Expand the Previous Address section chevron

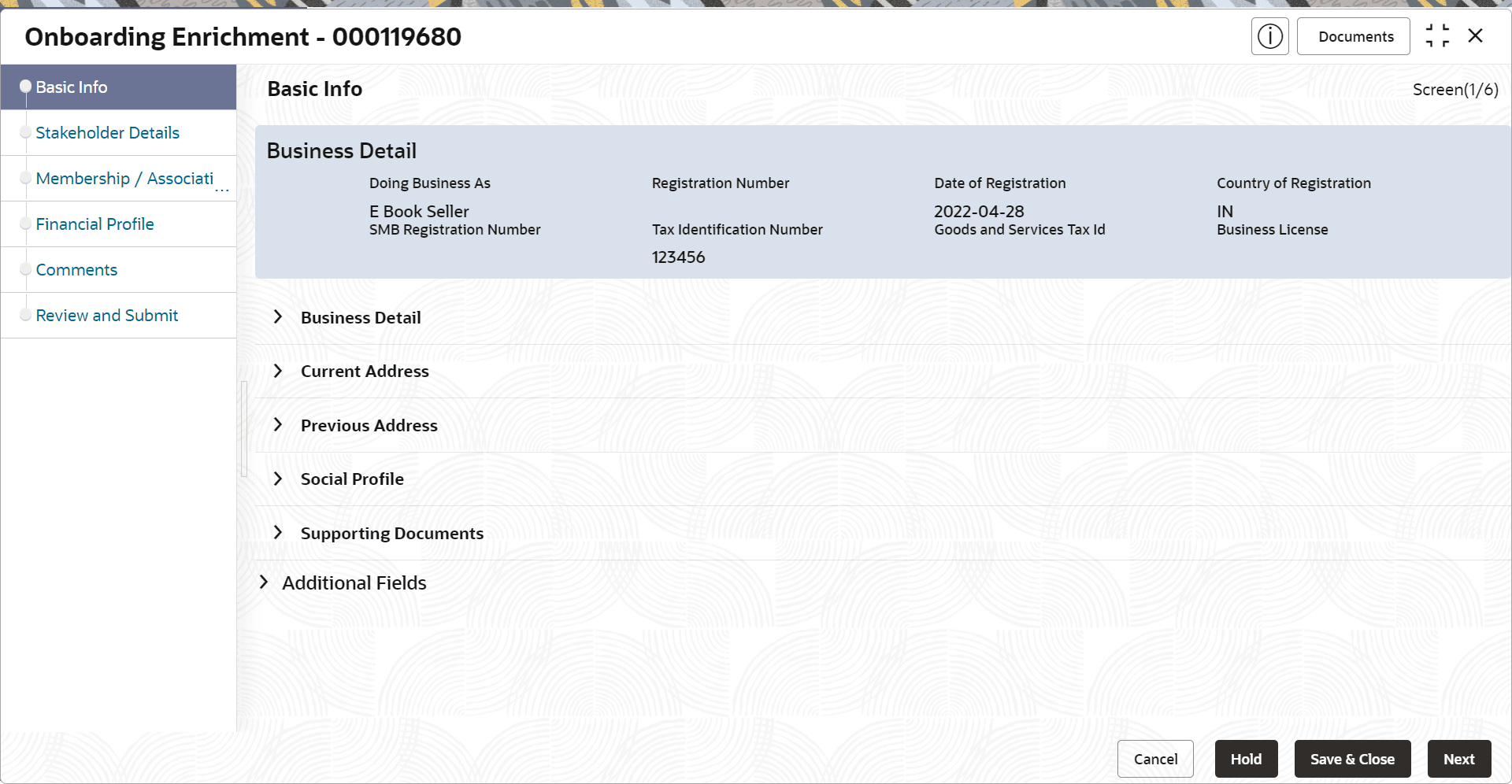pos(278,425)
